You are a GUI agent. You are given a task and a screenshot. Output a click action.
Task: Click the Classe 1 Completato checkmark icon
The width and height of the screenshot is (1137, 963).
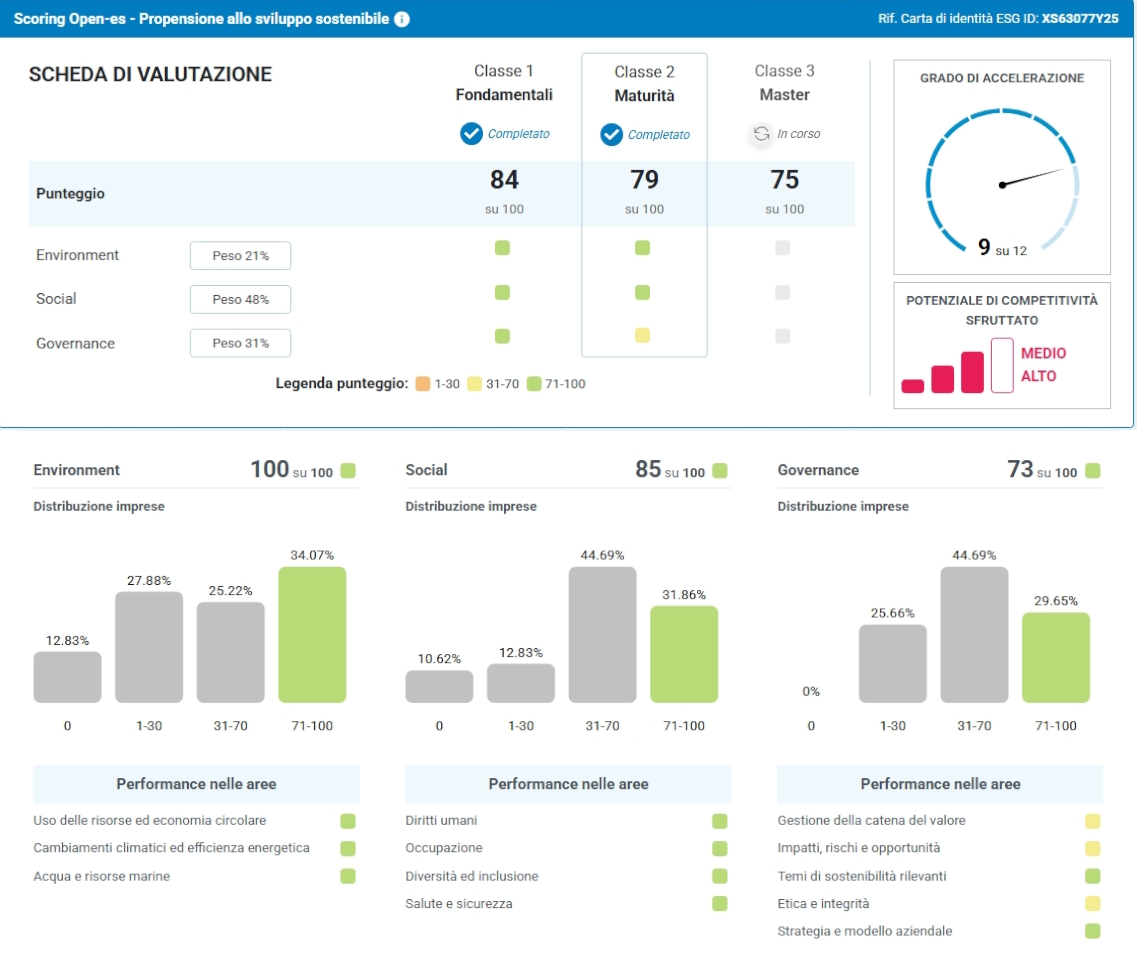click(471, 133)
